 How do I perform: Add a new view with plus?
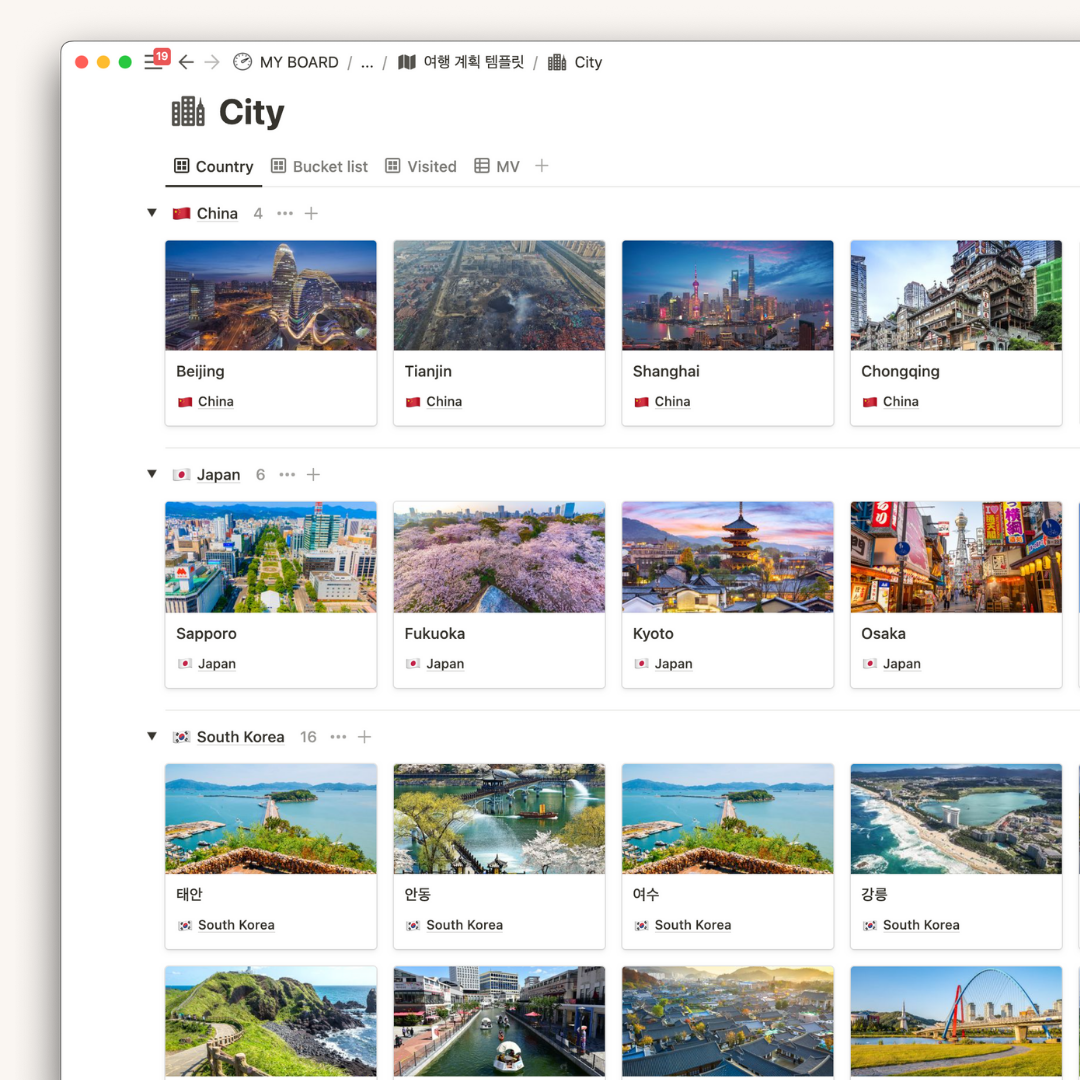(x=542, y=166)
